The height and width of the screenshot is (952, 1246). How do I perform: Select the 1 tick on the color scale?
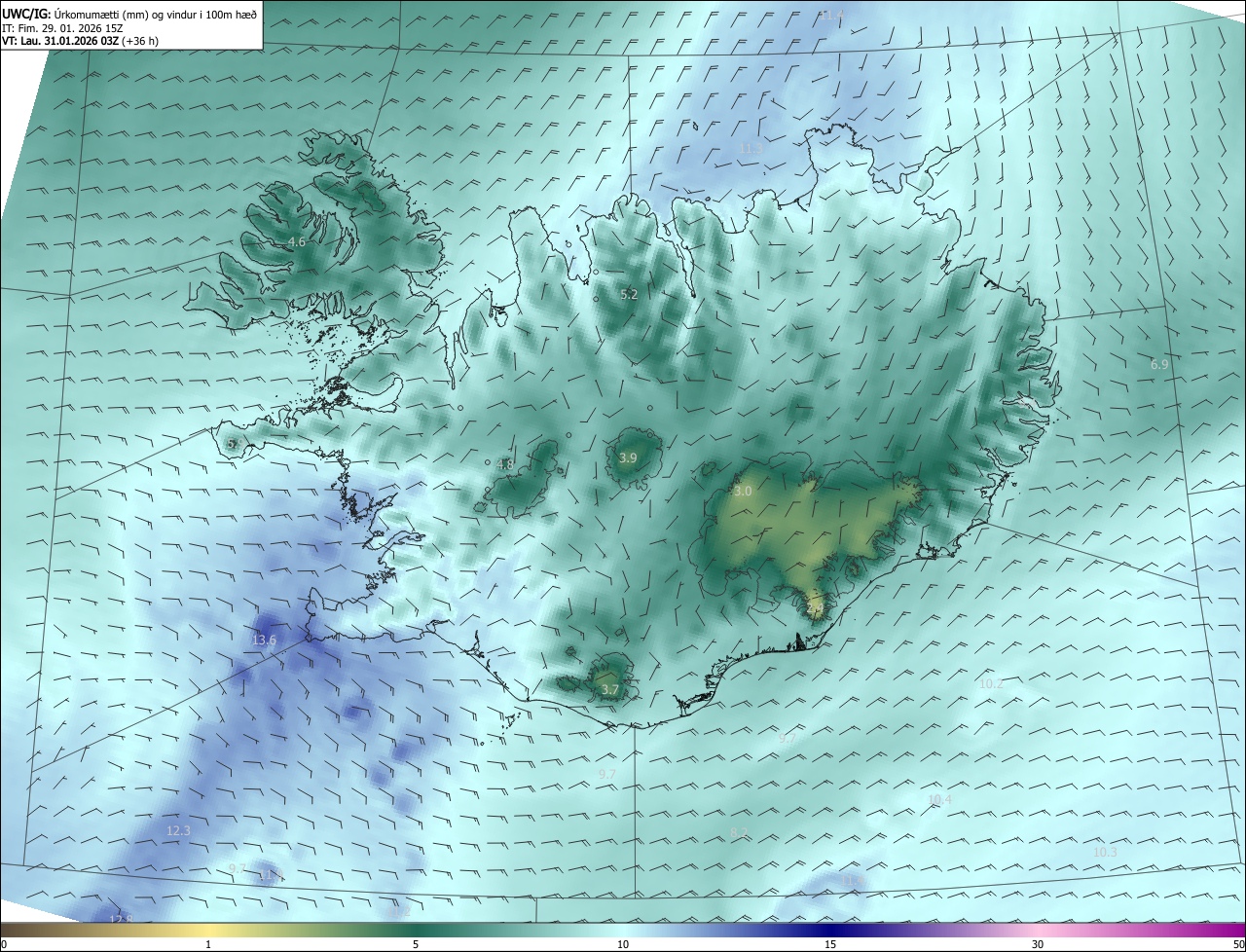tap(208, 945)
